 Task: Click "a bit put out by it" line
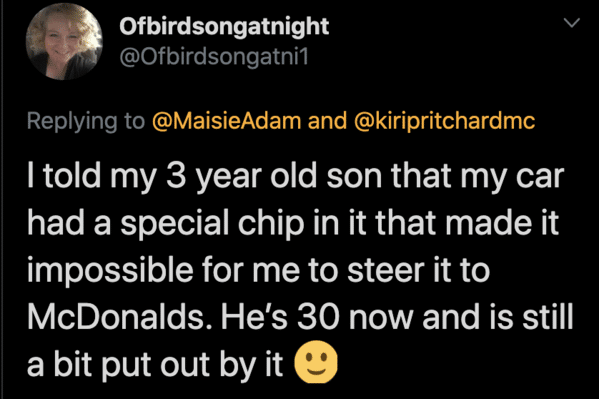(x=155, y=364)
